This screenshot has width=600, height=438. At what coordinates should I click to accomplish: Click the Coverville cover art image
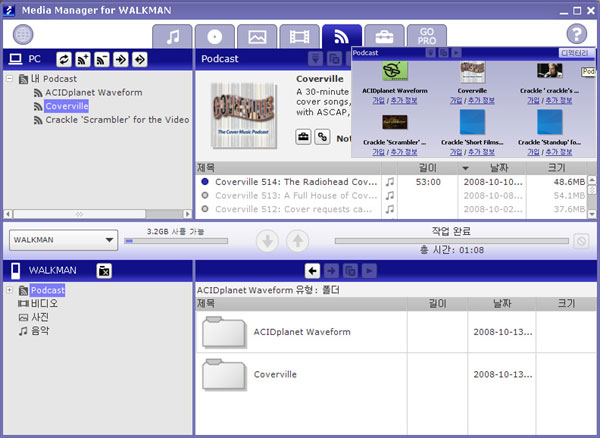[x=244, y=116]
